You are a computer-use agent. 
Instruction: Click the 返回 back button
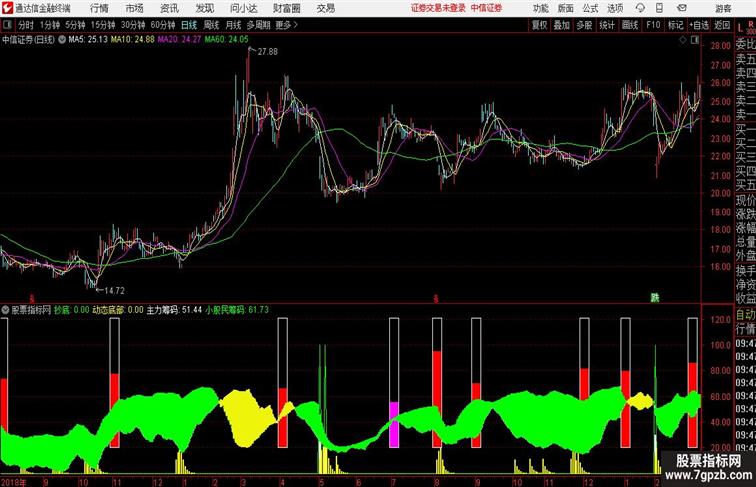(722, 25)
